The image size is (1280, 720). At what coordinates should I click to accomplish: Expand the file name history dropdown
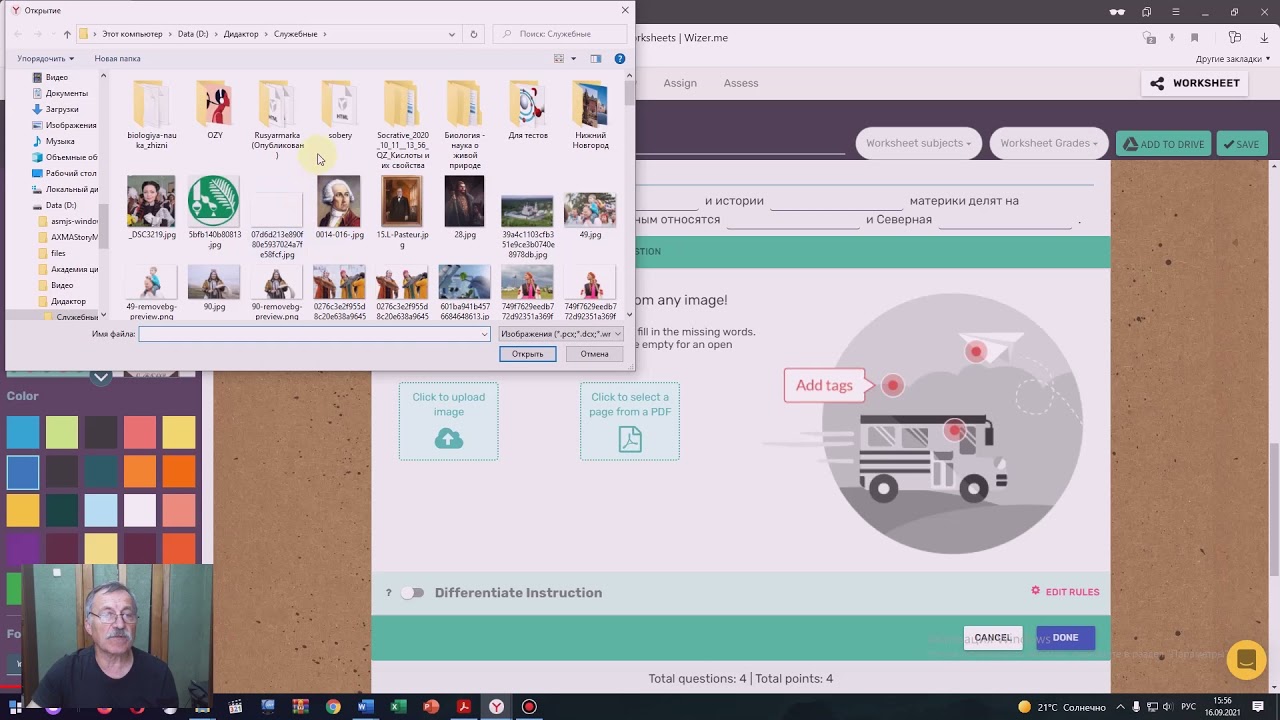point(485,334)
